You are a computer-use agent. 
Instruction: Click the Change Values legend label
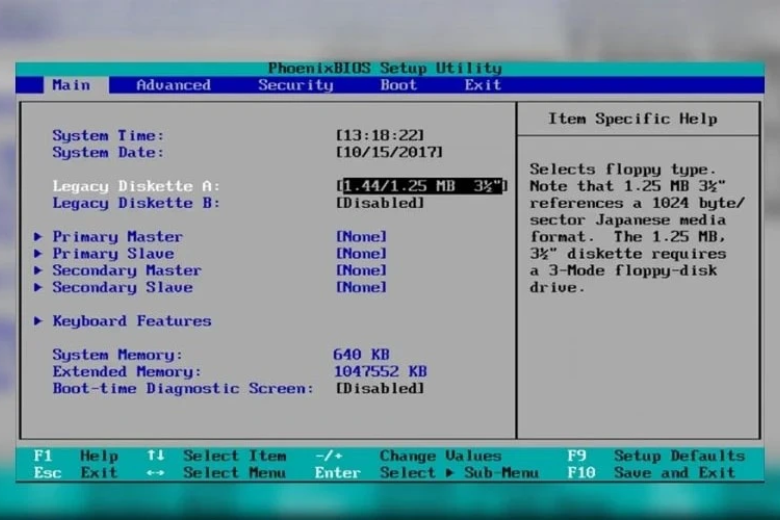point(440,456)
